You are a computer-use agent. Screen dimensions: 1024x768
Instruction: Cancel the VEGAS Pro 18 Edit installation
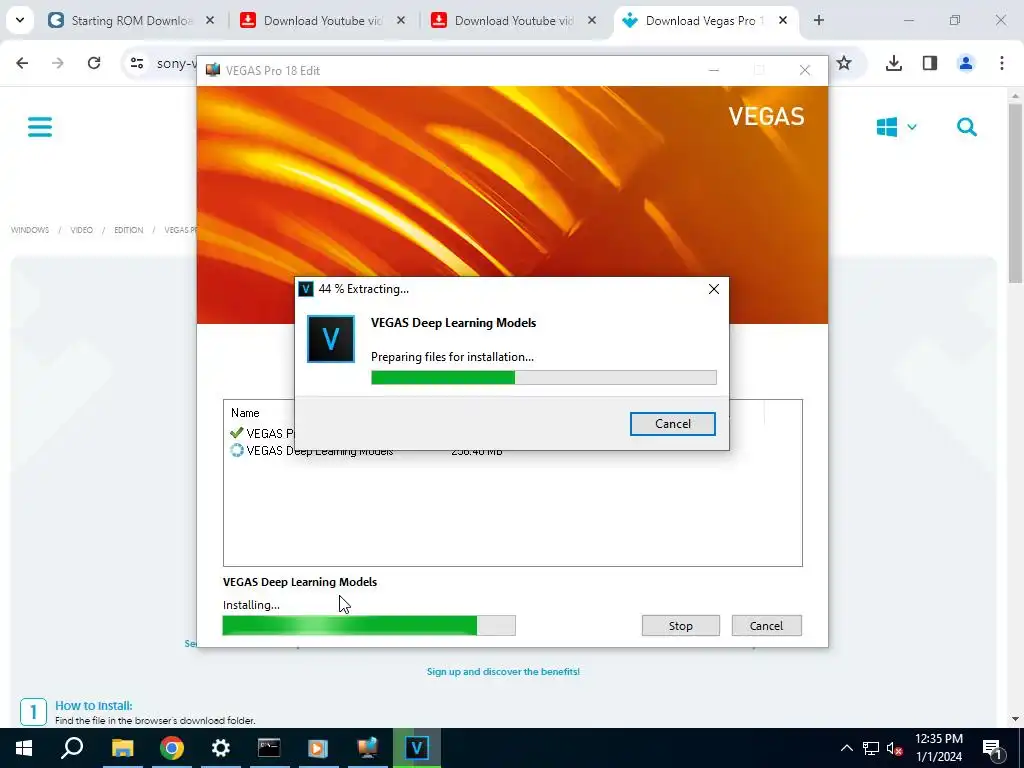(x=766, y=626)
